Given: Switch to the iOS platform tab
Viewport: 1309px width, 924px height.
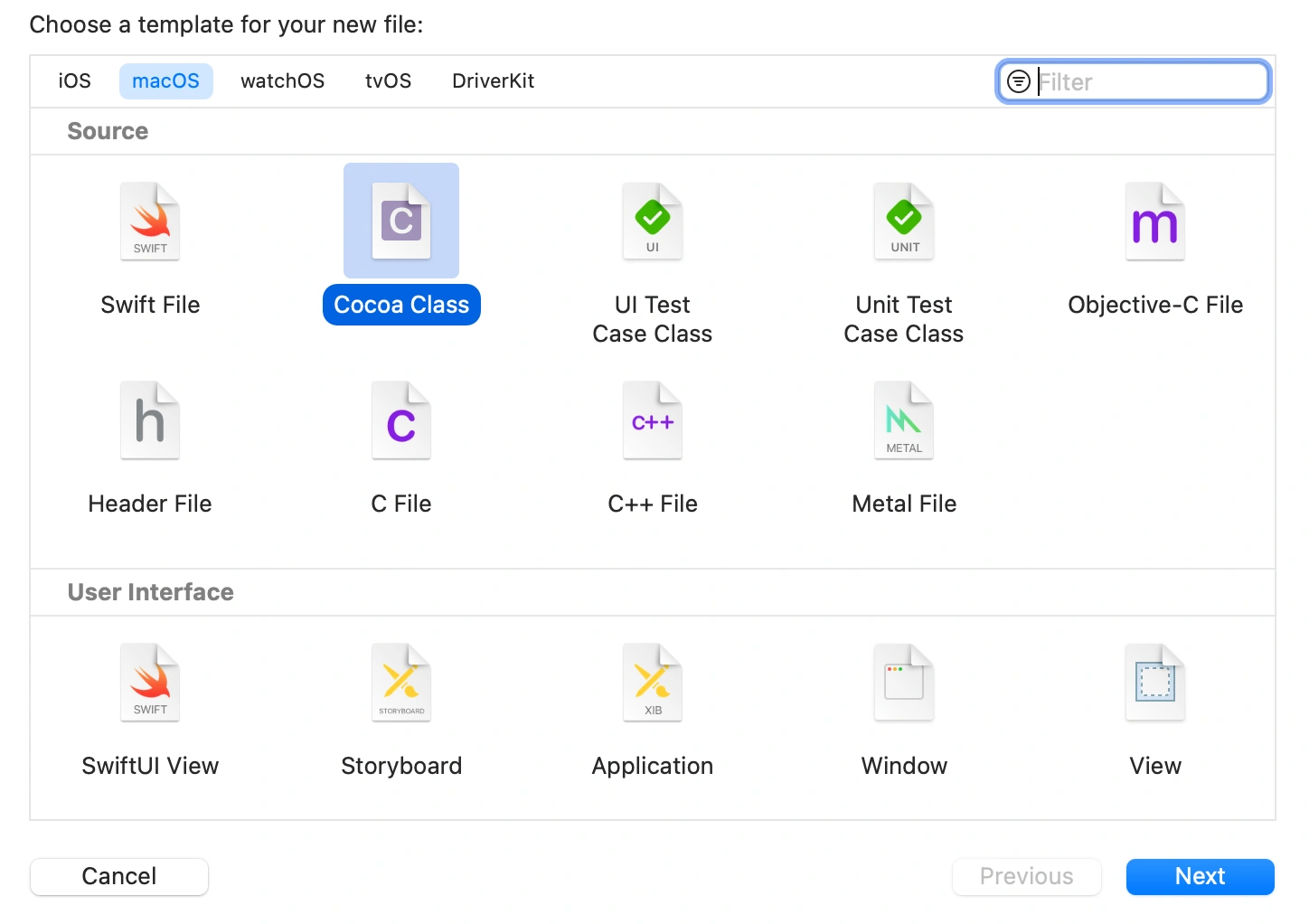Looking at the screenshot, I should pyautogui.click(x=74, y=81).
